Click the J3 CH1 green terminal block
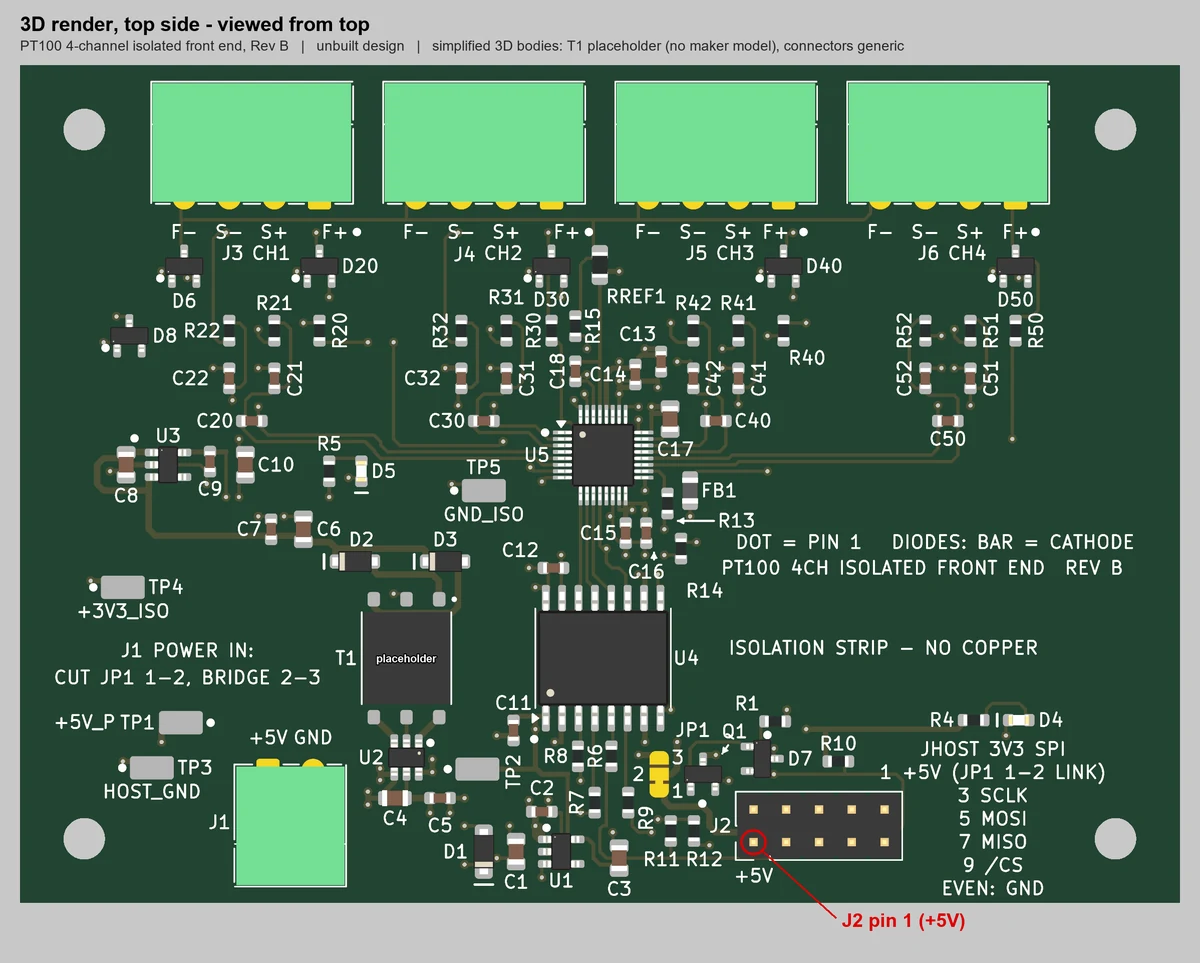 [252, 141]
